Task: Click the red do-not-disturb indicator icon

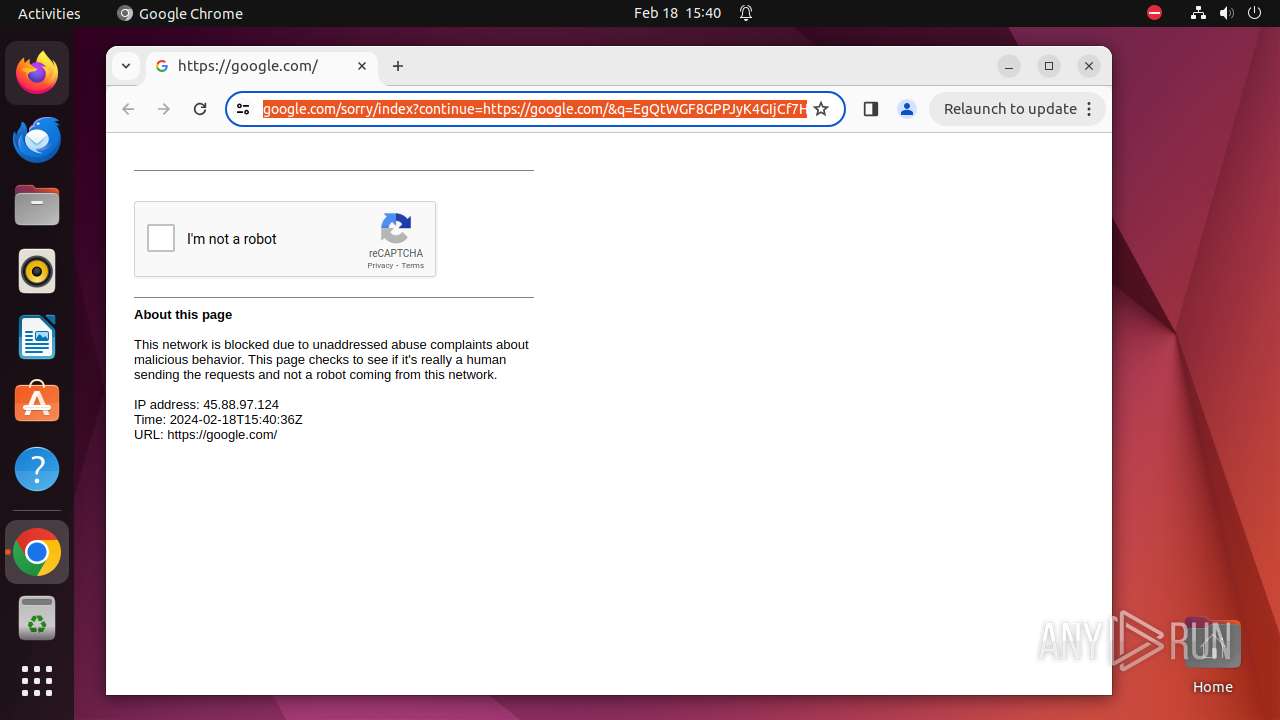Action: pyautogui.click(x=1154, y=13)
